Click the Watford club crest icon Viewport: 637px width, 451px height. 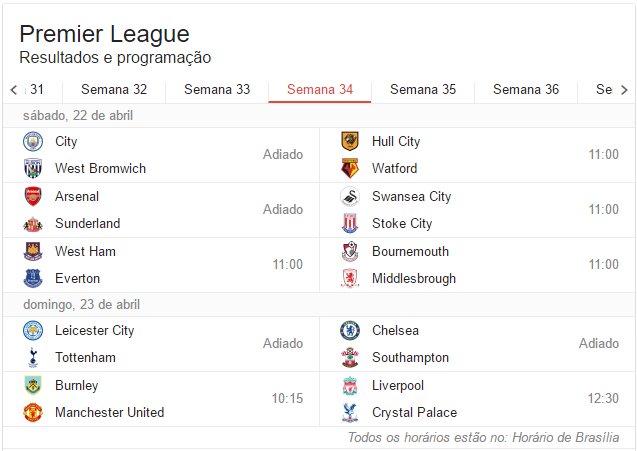tap(350, 168)
